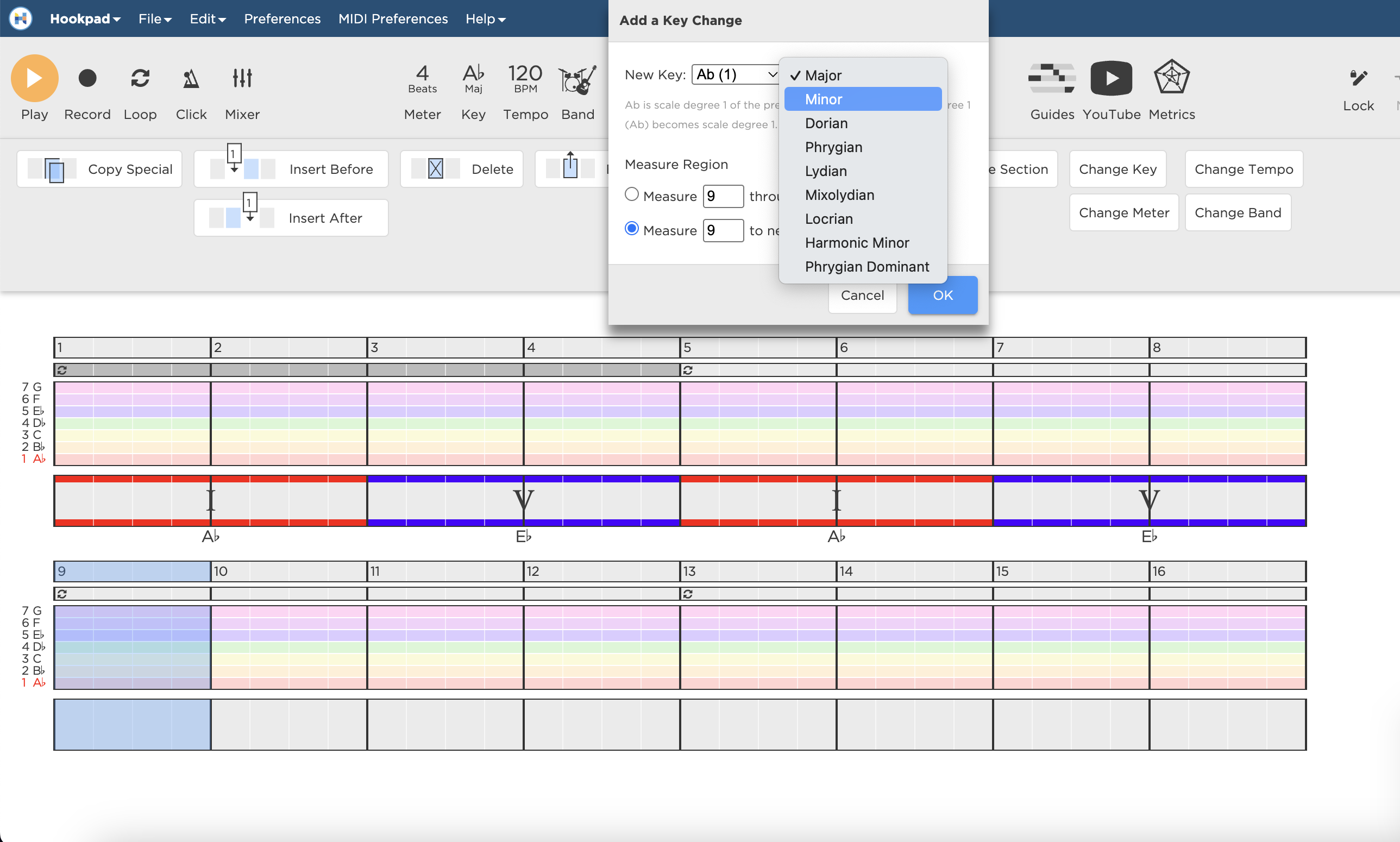The height and width of the screenshot is (842, 1400).
Task: Select measure 13 header in timeline
Action: [758, 571]
